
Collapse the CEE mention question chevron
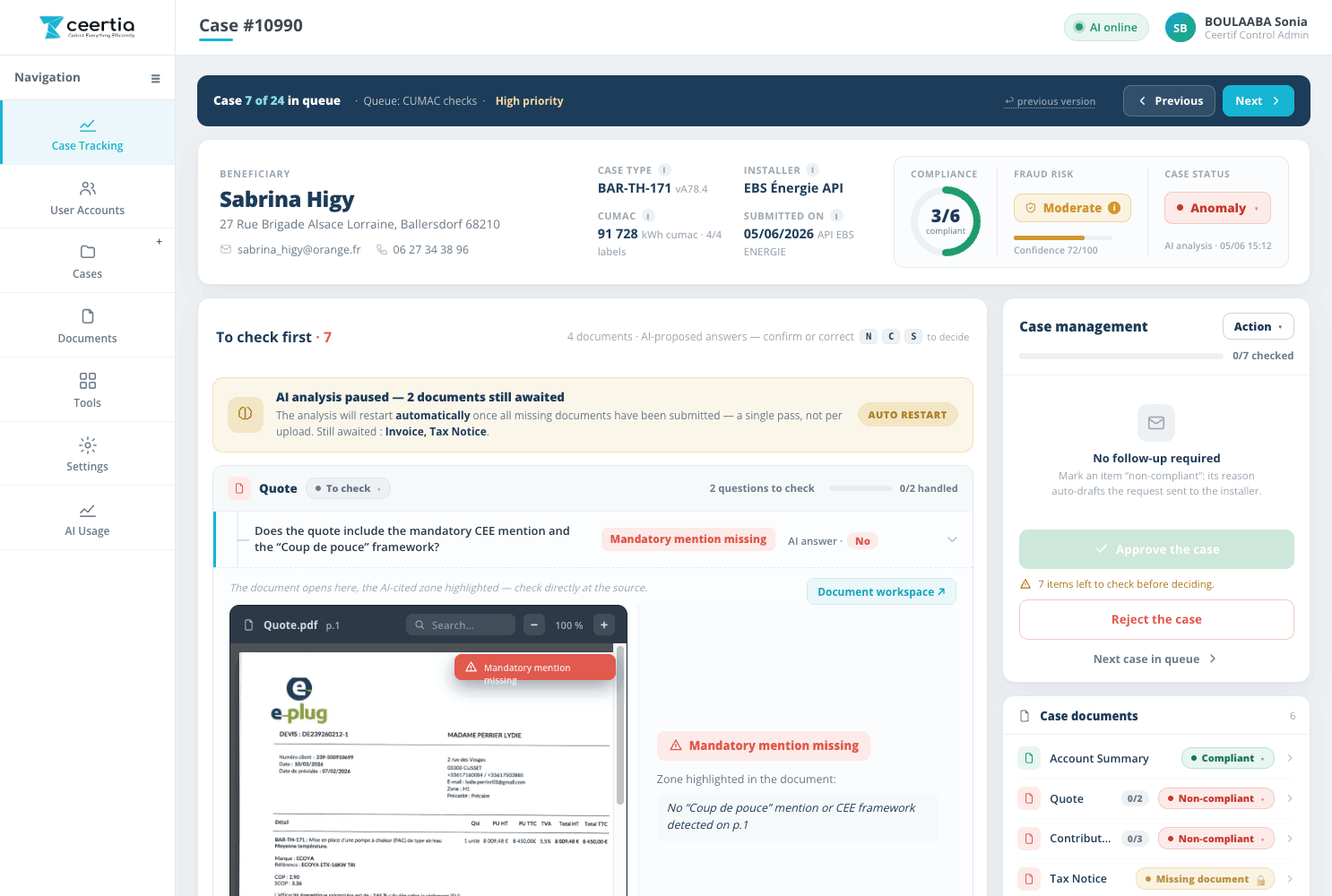tap(952, 539)
